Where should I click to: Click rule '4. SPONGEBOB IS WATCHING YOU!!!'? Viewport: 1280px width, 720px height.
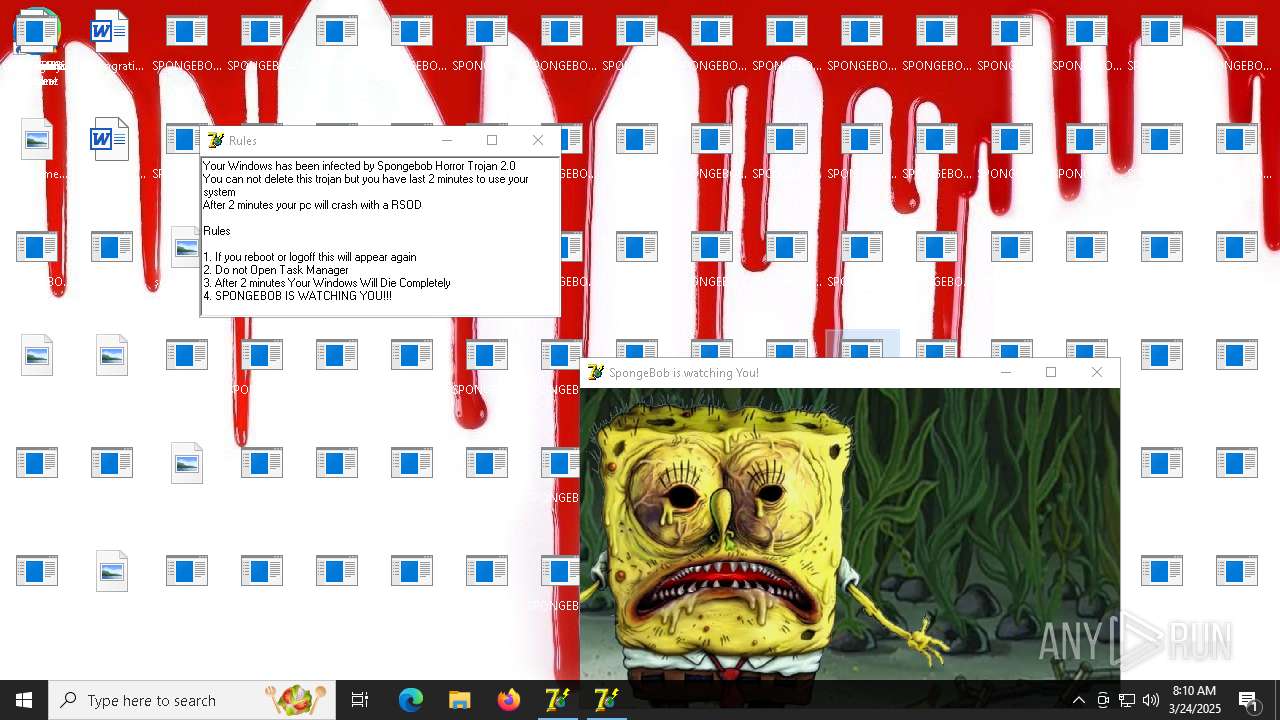coord(298,296)
